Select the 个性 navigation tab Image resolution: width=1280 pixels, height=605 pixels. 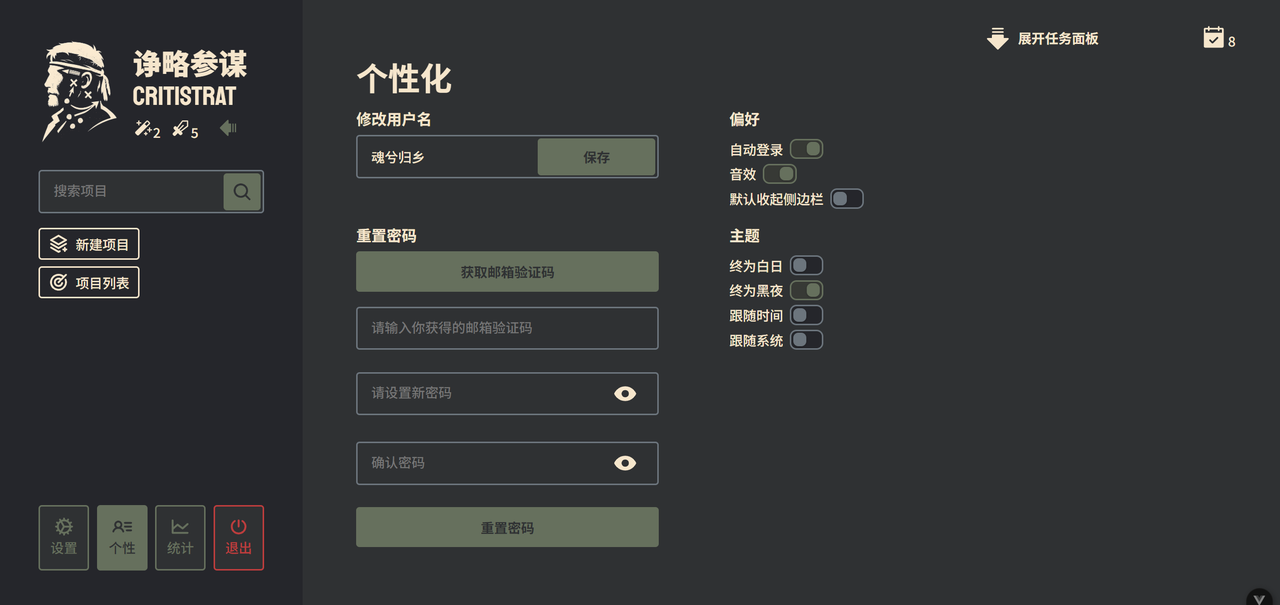pos(121,537)
